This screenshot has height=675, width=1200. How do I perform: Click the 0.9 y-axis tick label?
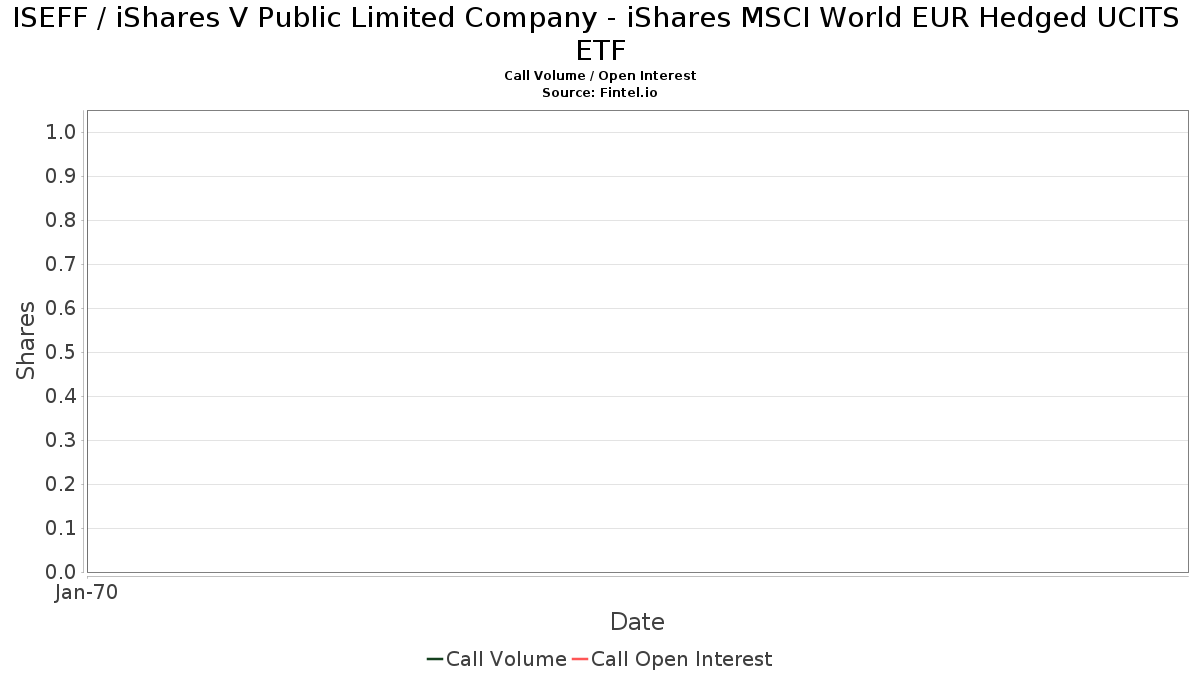pos(61,177)
